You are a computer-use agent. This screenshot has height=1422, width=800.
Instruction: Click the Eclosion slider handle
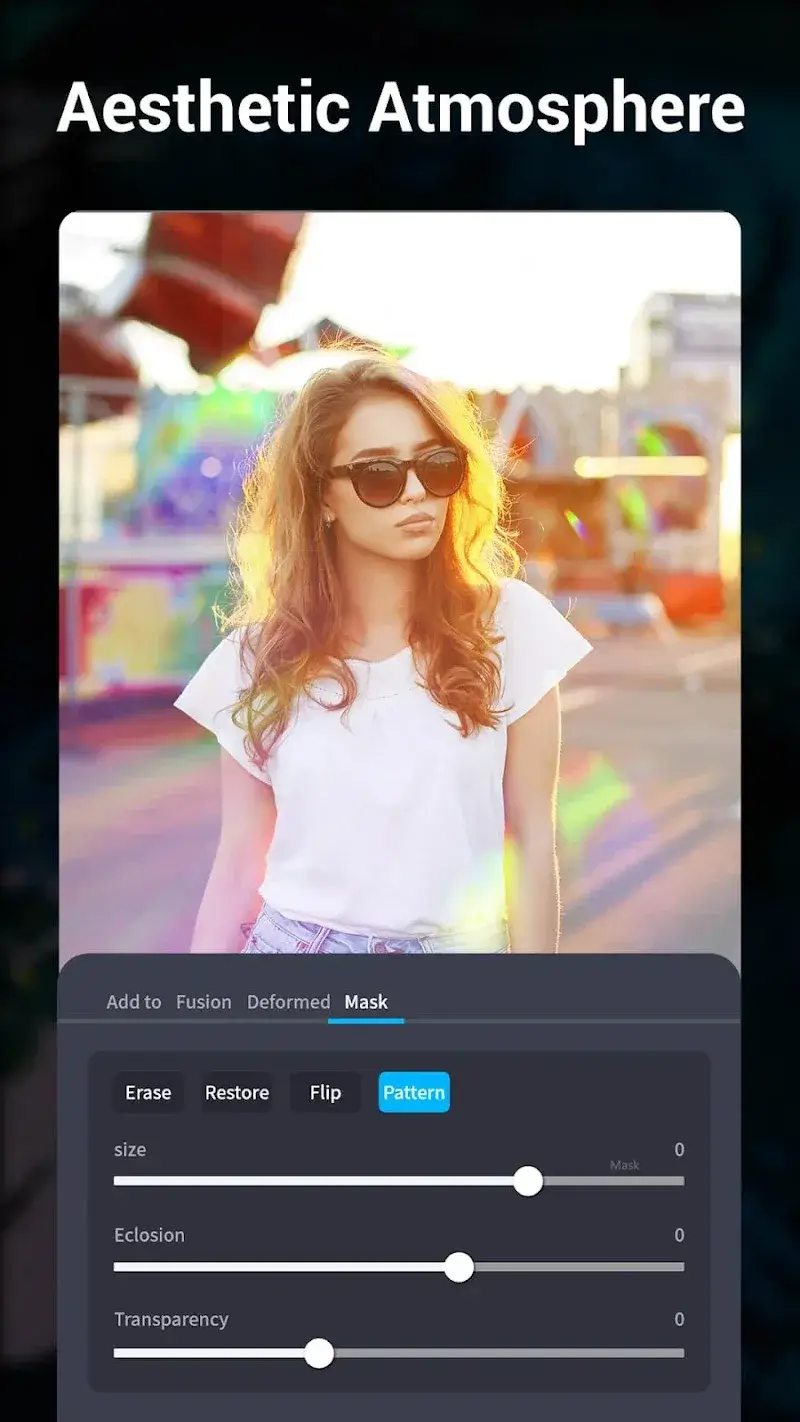[458, 1268]
